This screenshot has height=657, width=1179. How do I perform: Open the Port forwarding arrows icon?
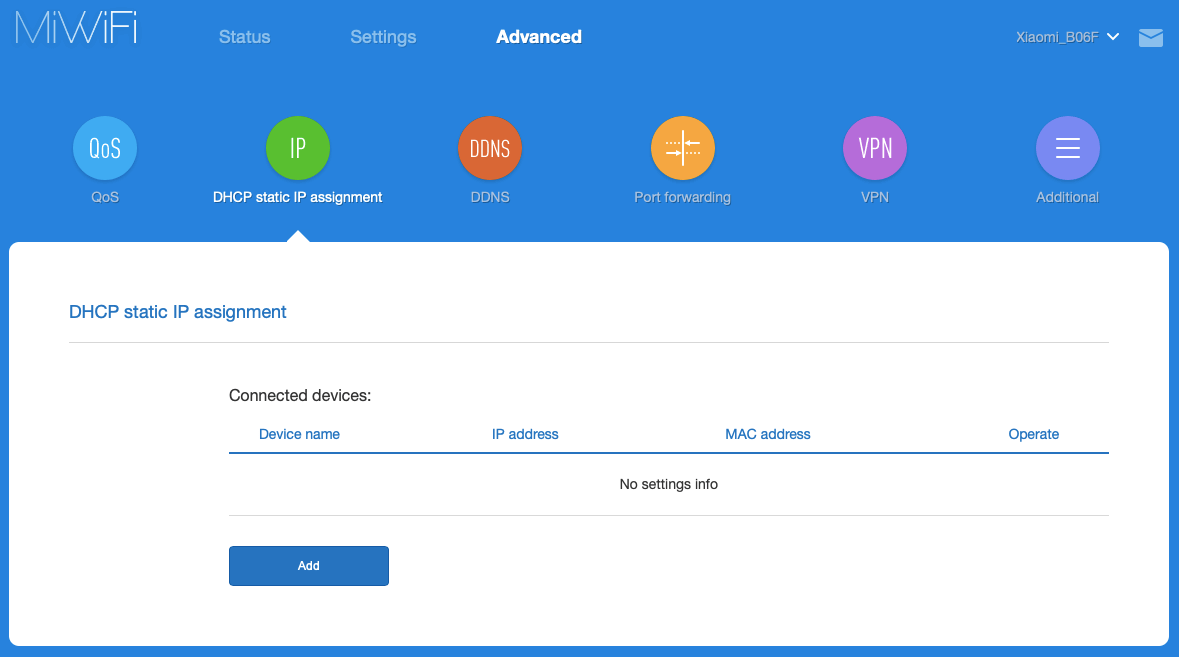click(683, 148)
